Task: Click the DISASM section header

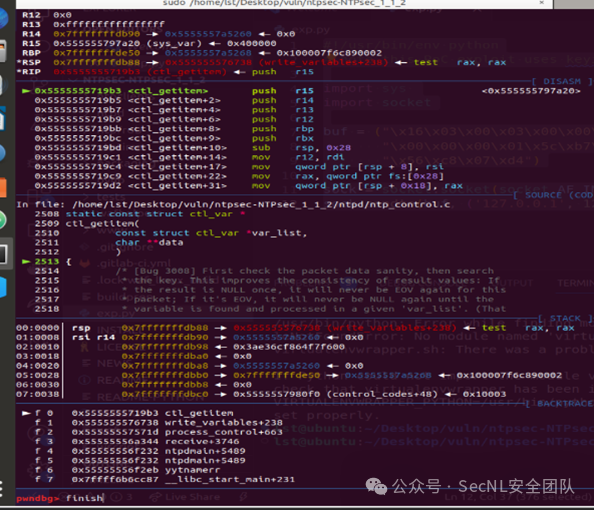Action: 561,81
